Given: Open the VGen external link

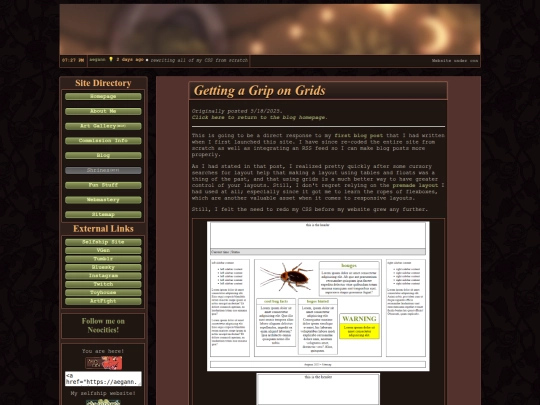Looking at the screenshot, I should (x=103, y=250).
